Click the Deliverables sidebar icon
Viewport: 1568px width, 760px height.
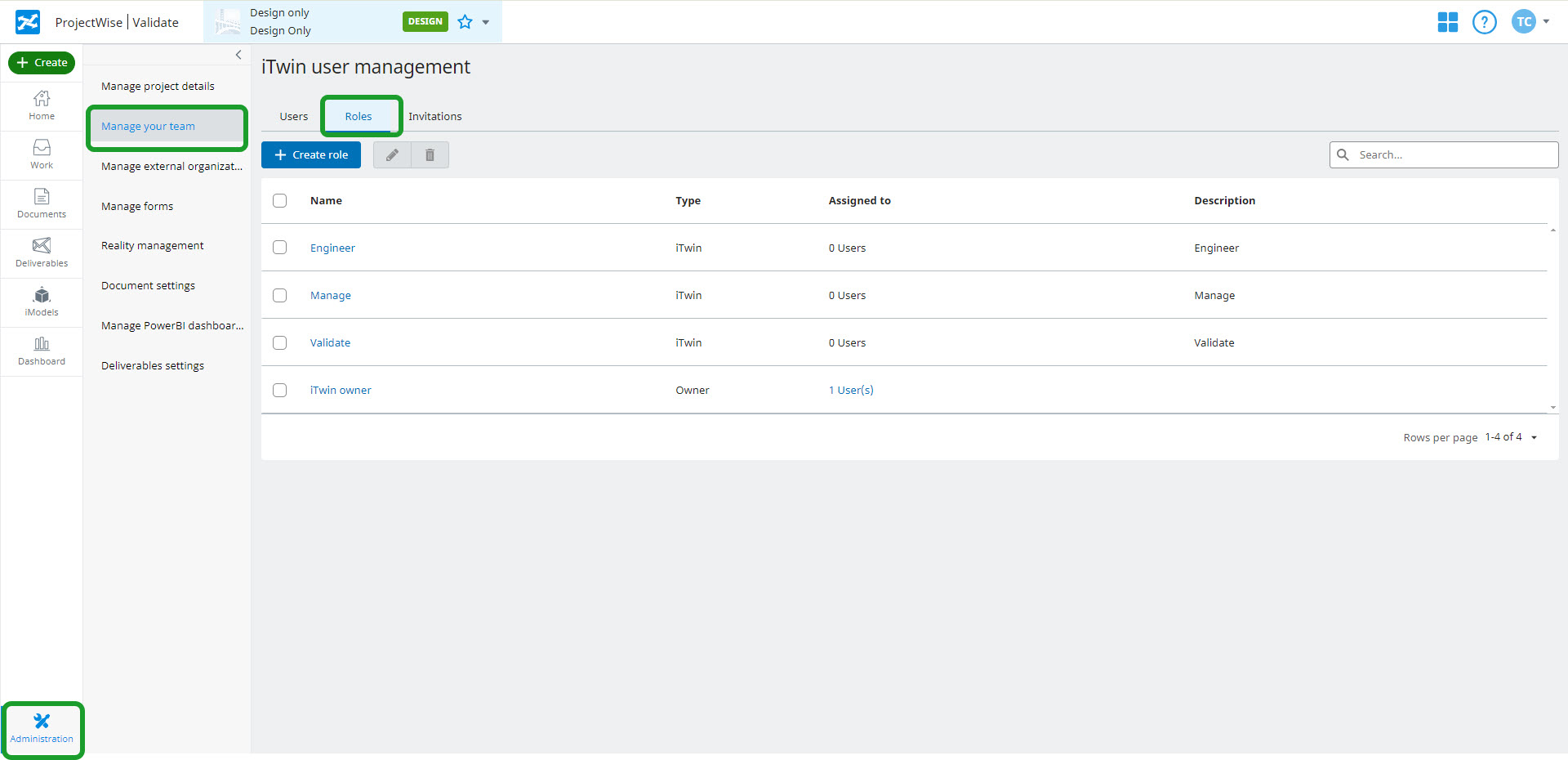42,251
